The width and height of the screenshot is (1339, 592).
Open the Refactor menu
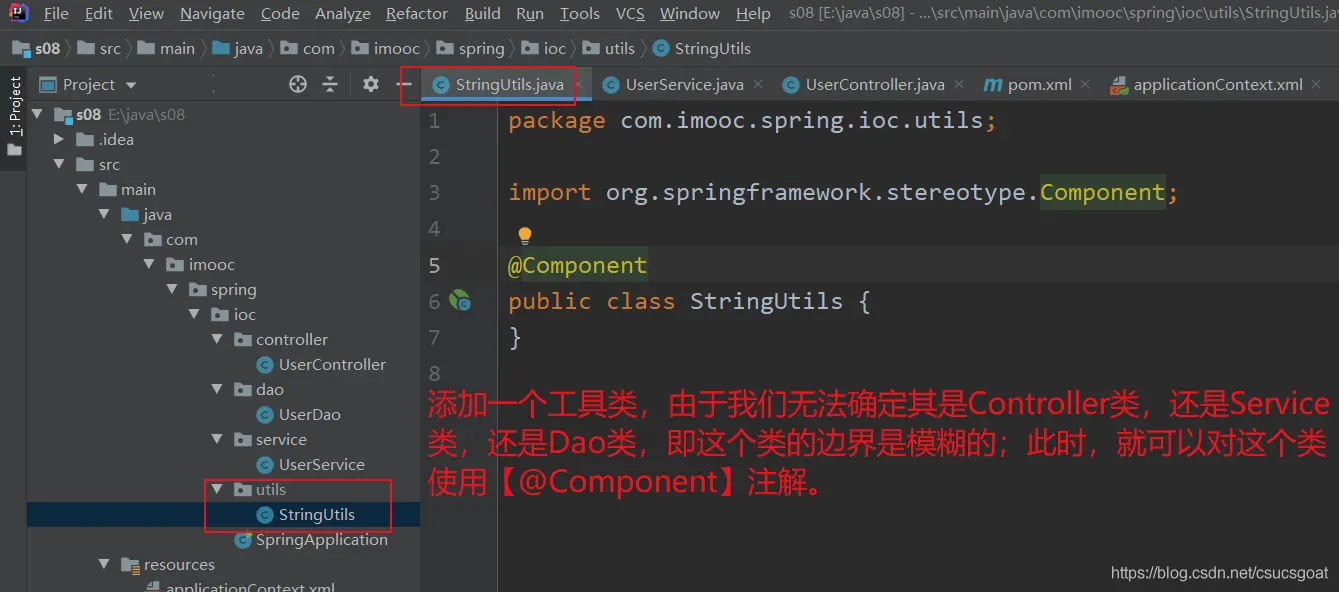tap(417, 14)
